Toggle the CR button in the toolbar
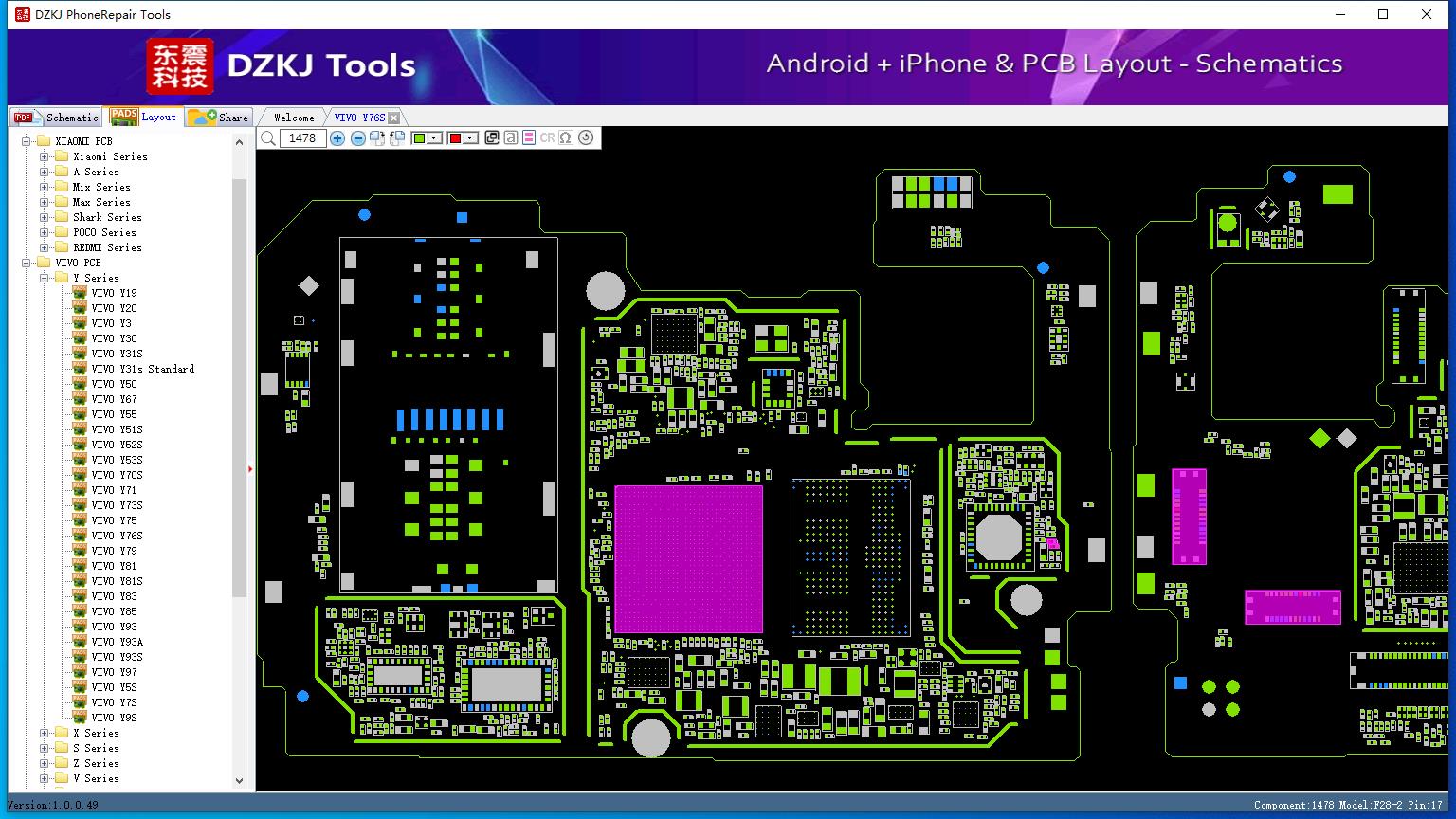This screenshot has height=819, width=1456. (547, 138)
